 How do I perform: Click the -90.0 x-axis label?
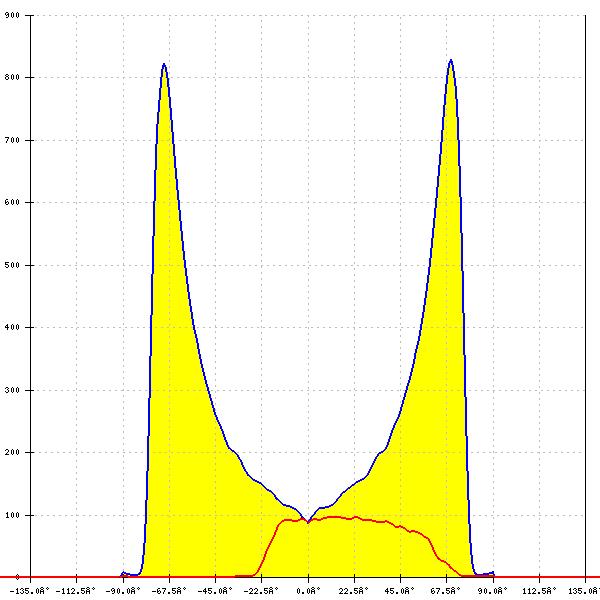click(x=124, y=590)
